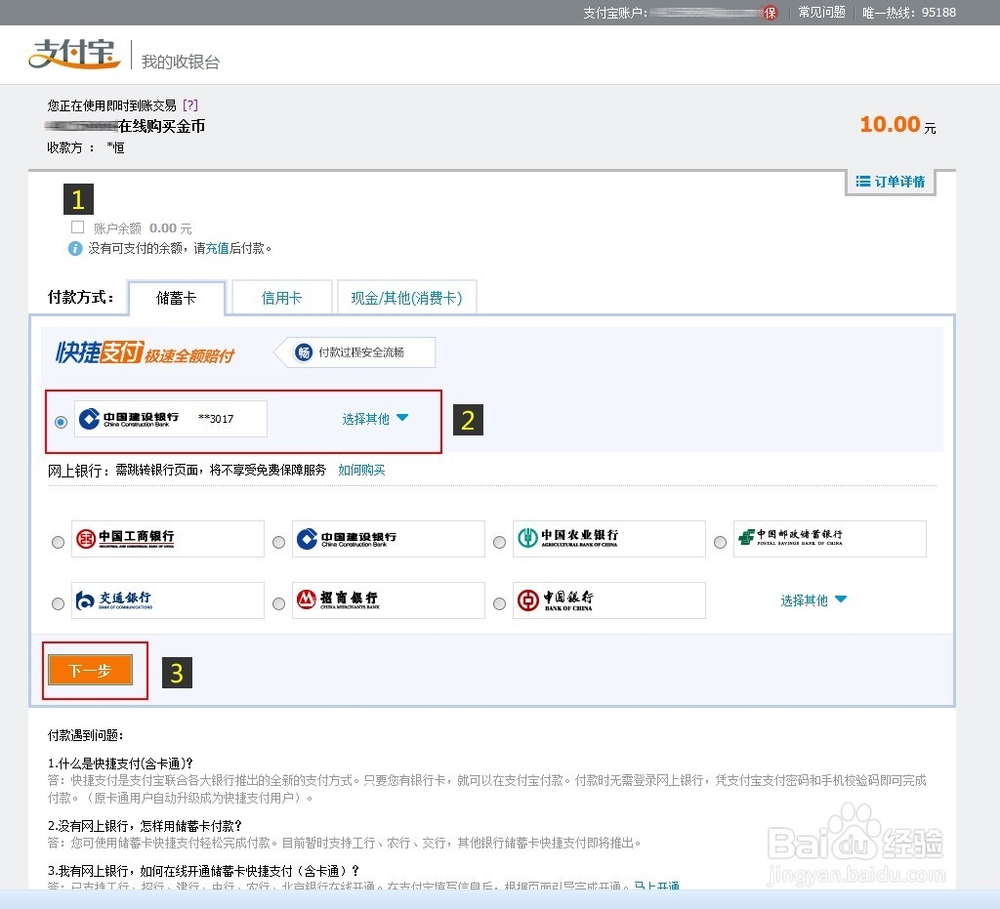Expand 选择其他 dropdown in the quick-pay row
The height and width of the screenshot is (909, 1000).
[x=375, y=419]
